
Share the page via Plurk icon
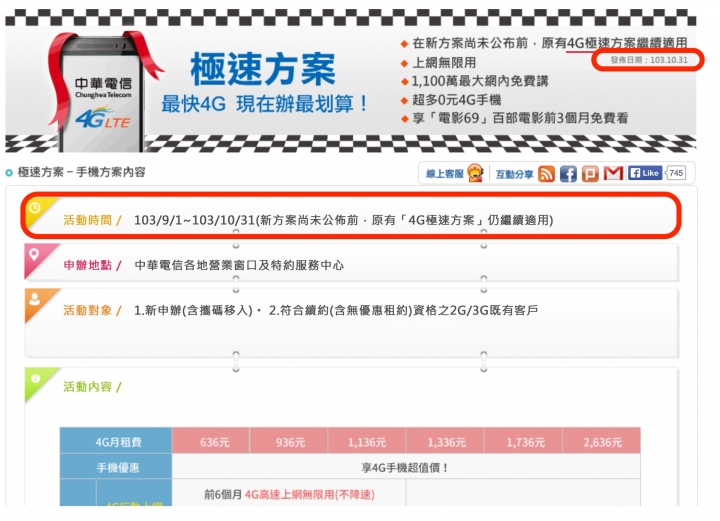pos(590,174)
